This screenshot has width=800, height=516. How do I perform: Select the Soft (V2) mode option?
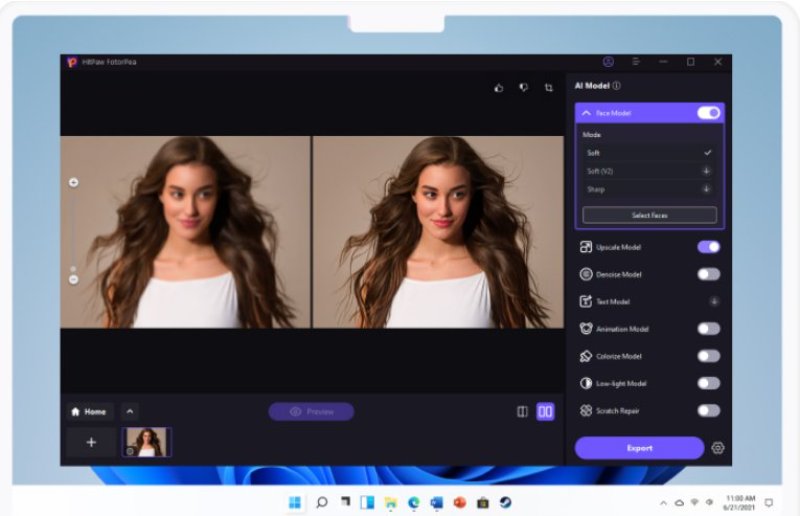[x=649, y=171]
